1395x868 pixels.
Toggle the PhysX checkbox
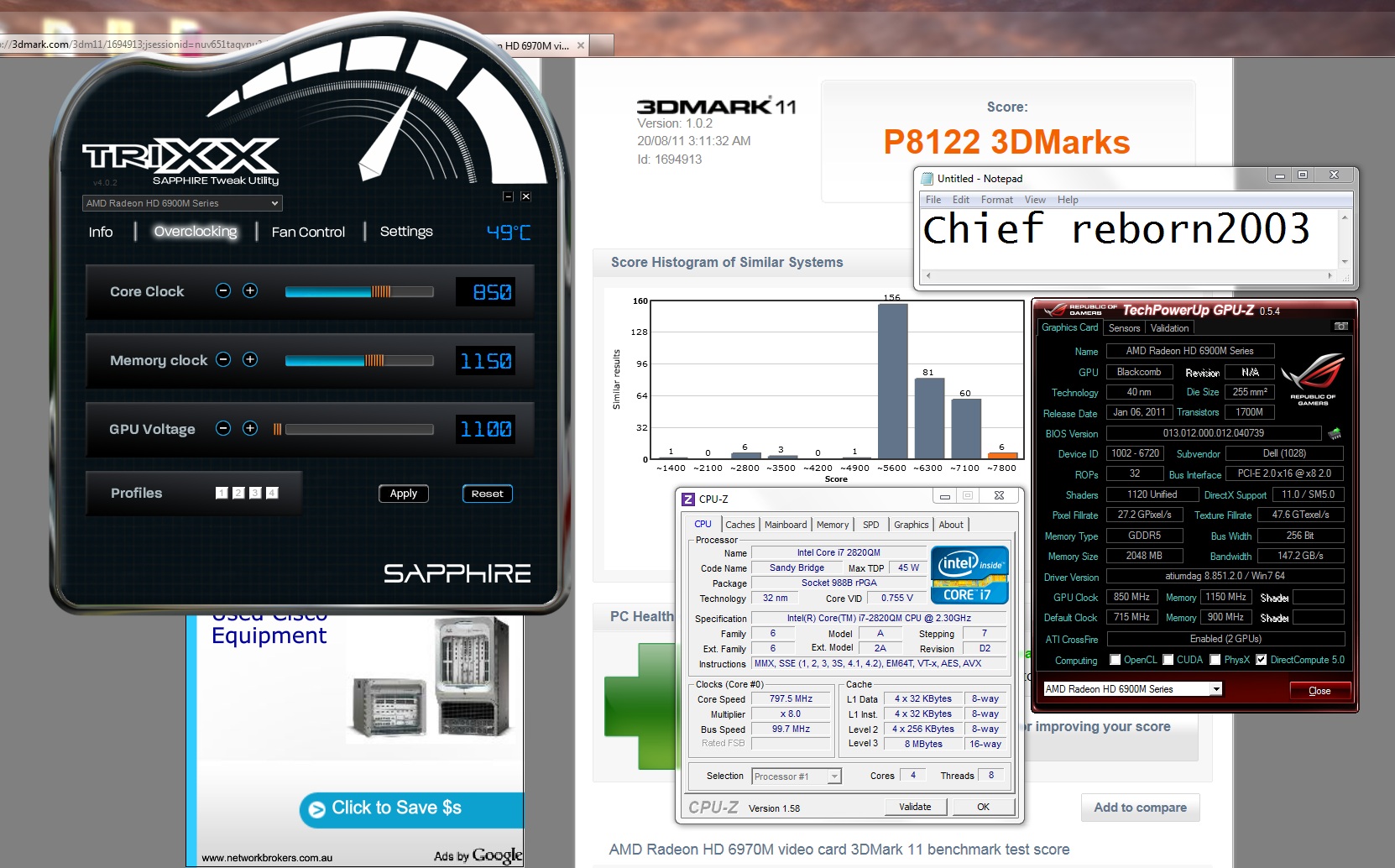(x=1215, y=660)
